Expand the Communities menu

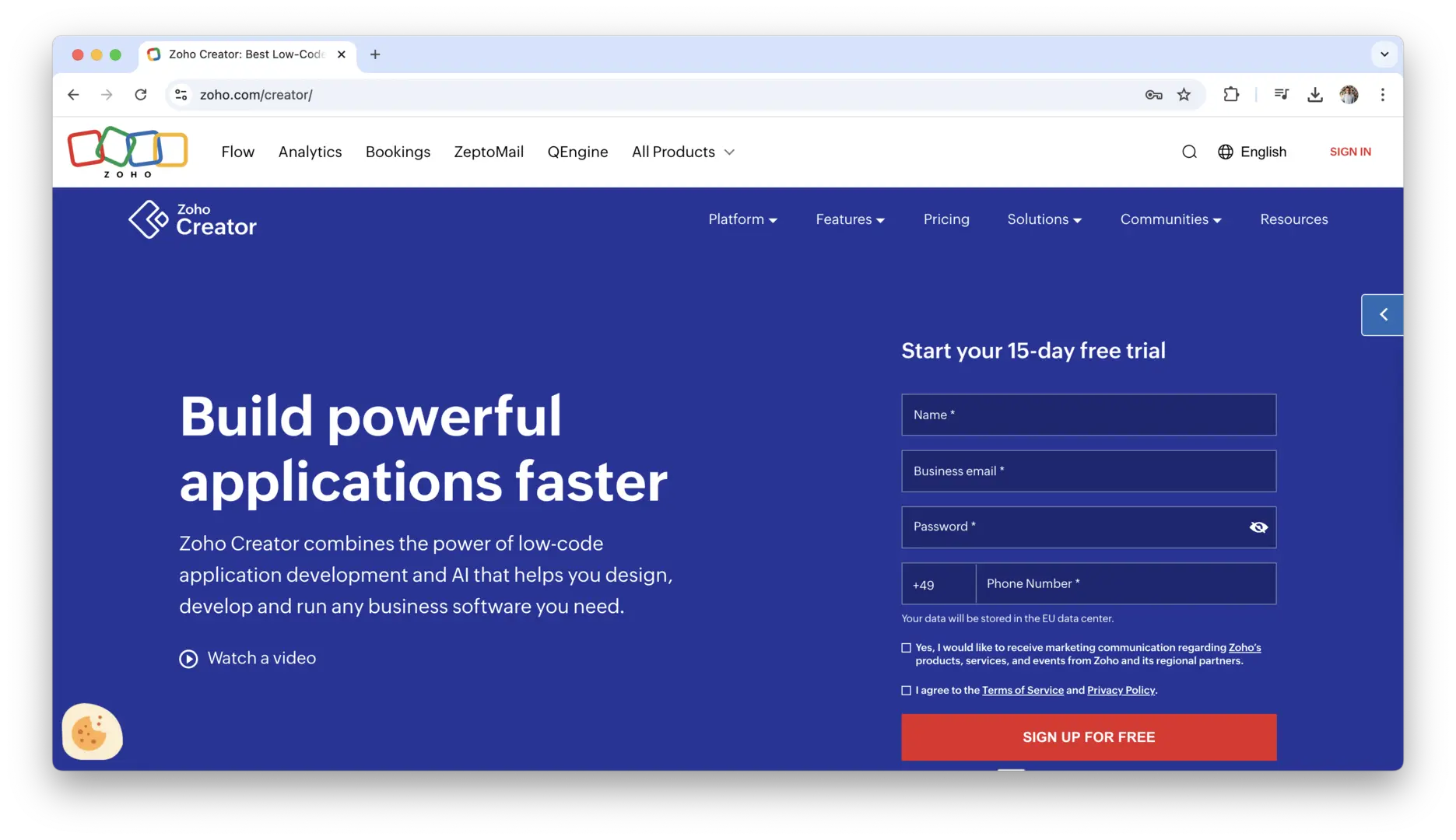click(x=1170, y=219)
